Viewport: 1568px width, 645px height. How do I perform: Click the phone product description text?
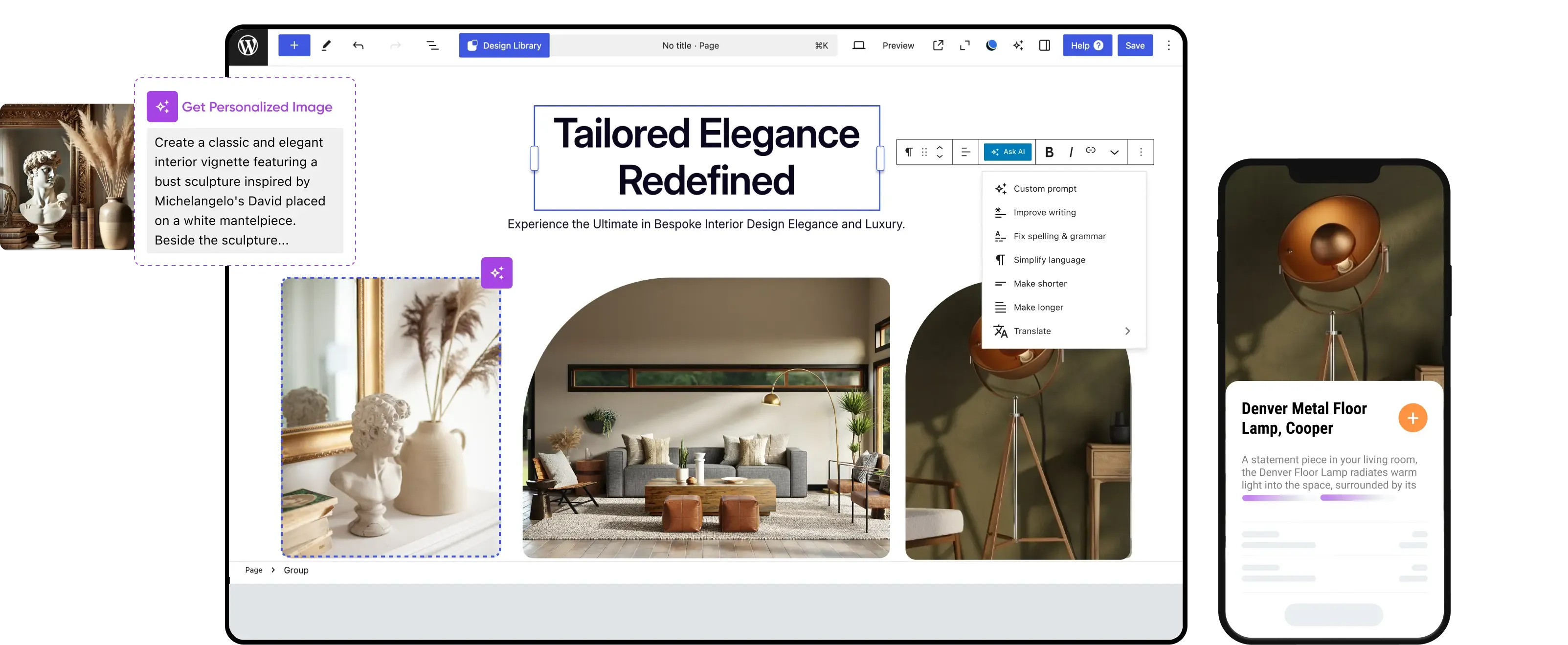(x=1329, y=472)
